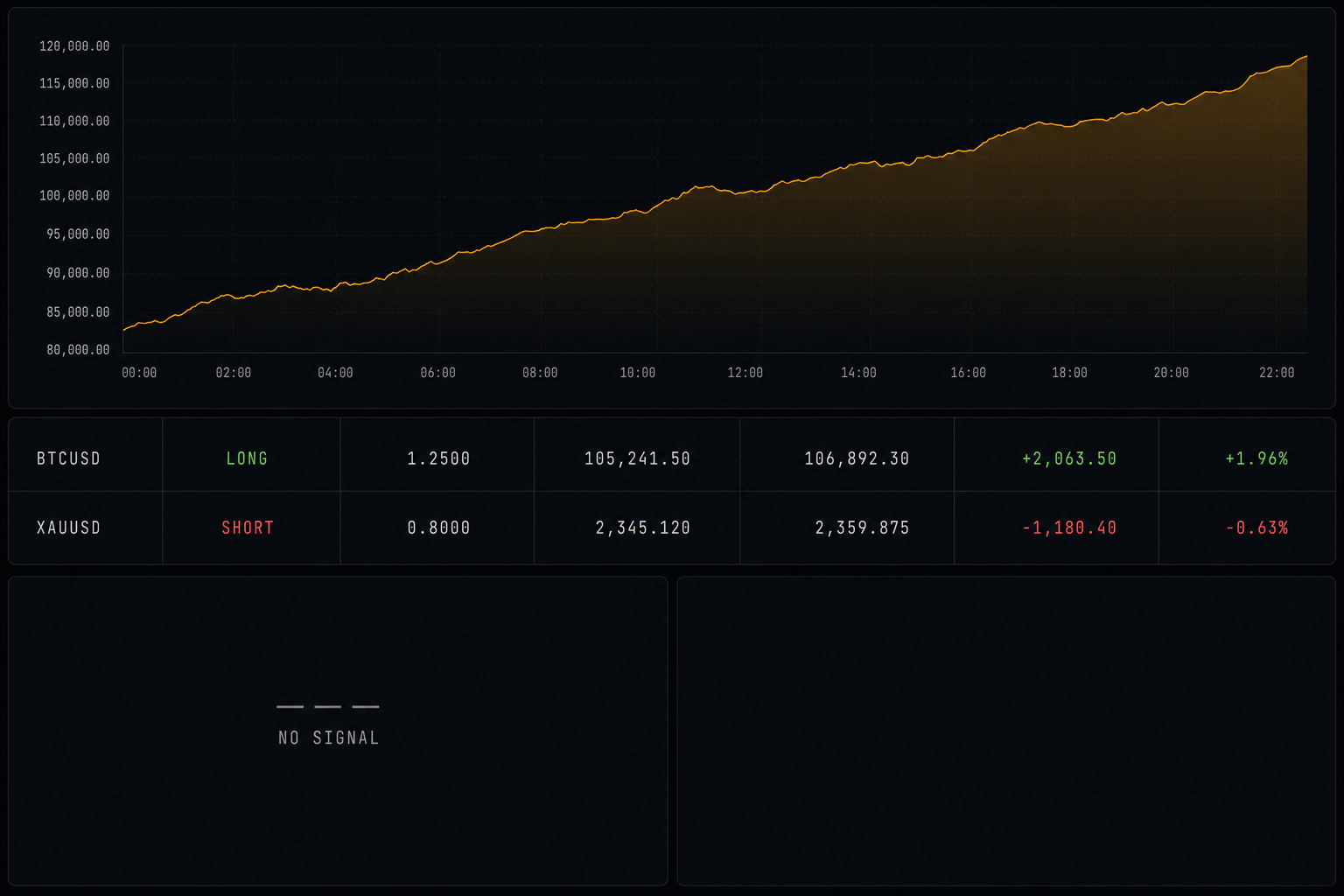Click the 2,359.875 current price
1344x896 pixels.
pyautogui.click(x=862, y=528)
